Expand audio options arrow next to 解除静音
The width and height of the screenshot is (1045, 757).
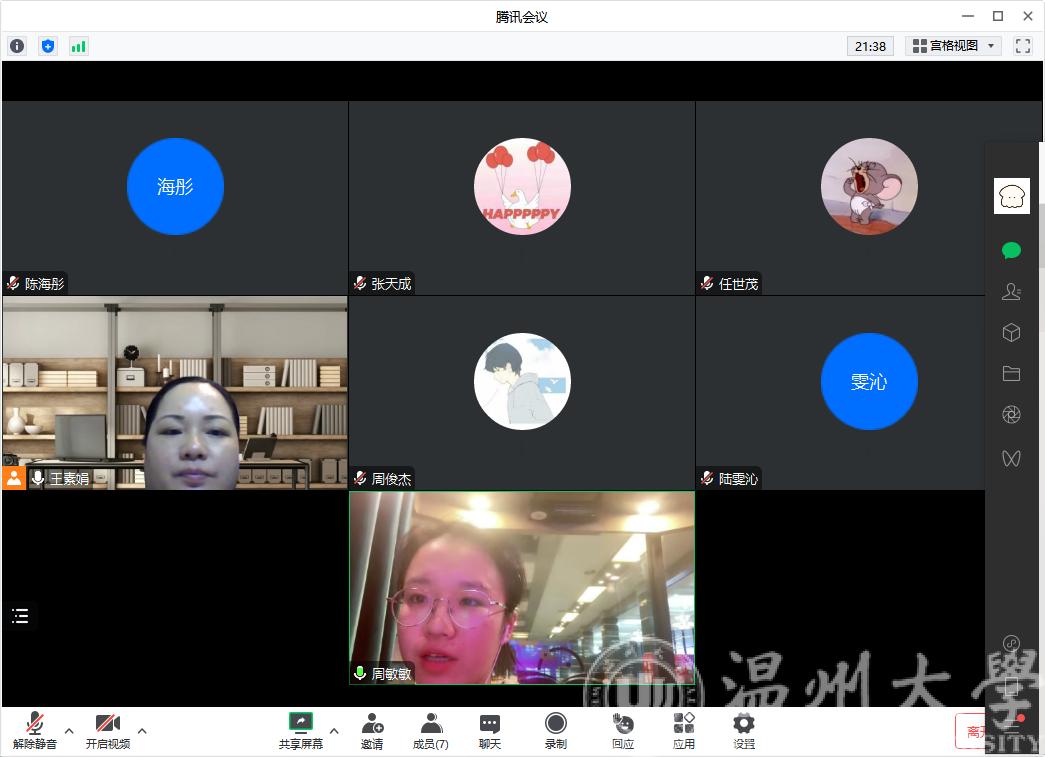tap(69, 730)
